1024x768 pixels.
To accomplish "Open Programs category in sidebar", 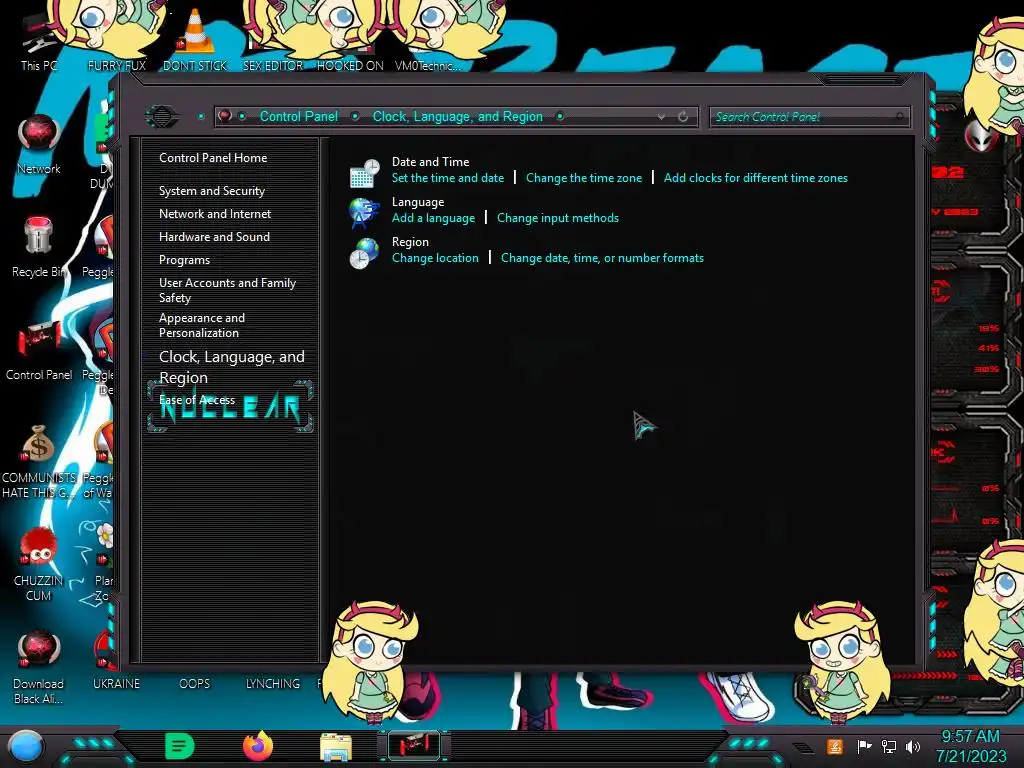I will tap(184, 260).
